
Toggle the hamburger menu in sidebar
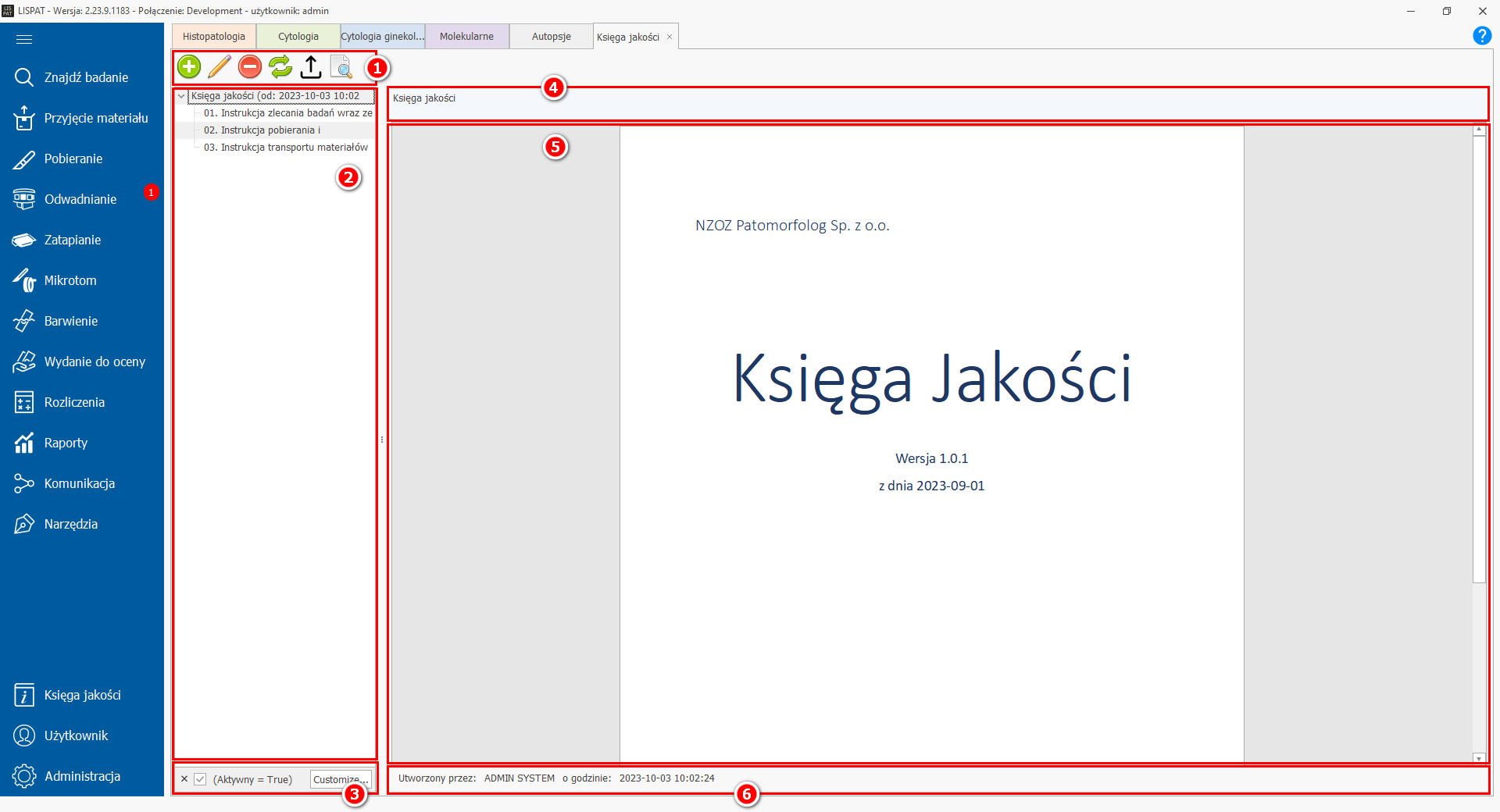(x=24, y=39)
